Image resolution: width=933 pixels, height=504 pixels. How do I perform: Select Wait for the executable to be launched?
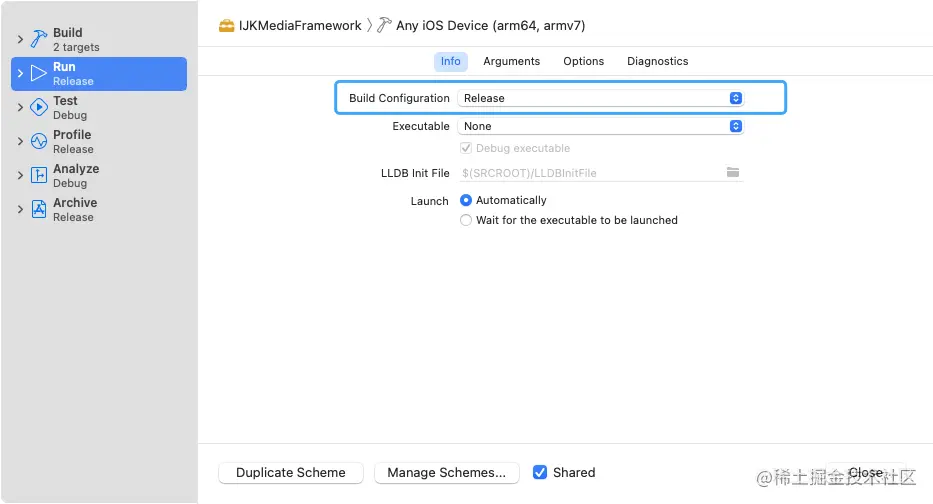(466, 220)
